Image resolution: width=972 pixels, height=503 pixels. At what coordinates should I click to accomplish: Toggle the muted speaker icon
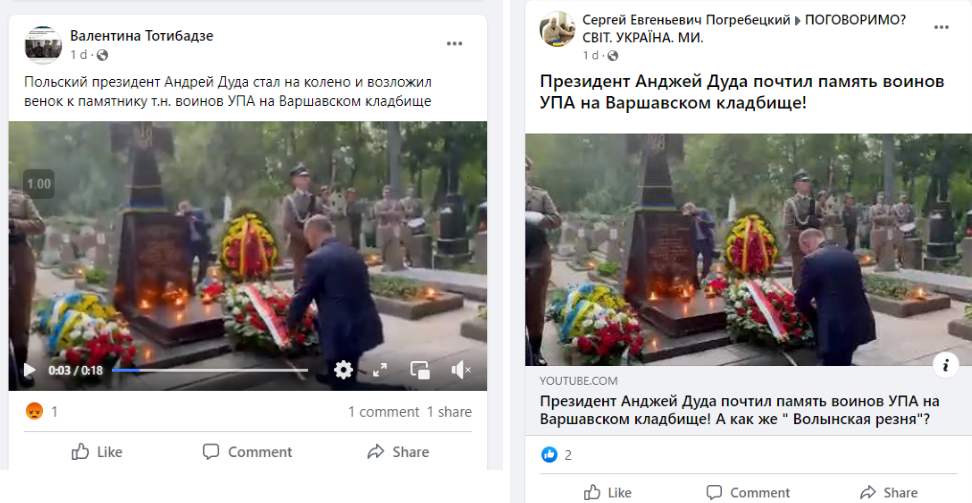(x=461, y=370)
